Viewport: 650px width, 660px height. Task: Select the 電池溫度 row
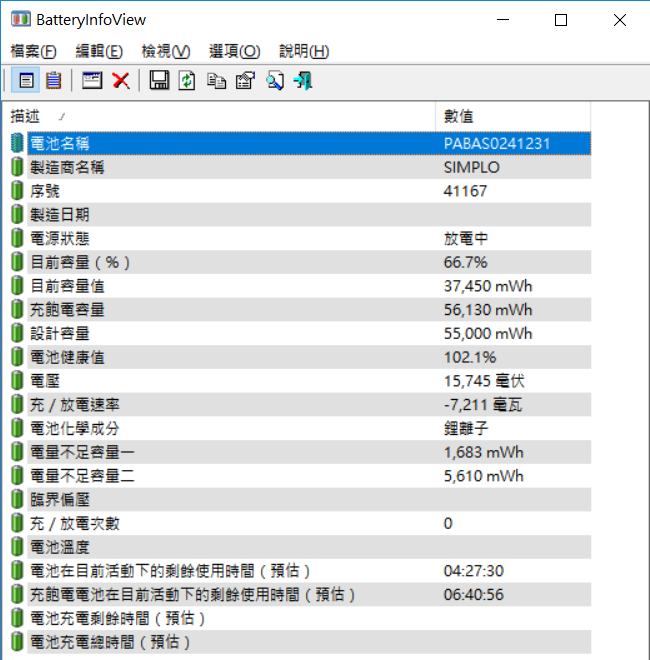[301, 547]
